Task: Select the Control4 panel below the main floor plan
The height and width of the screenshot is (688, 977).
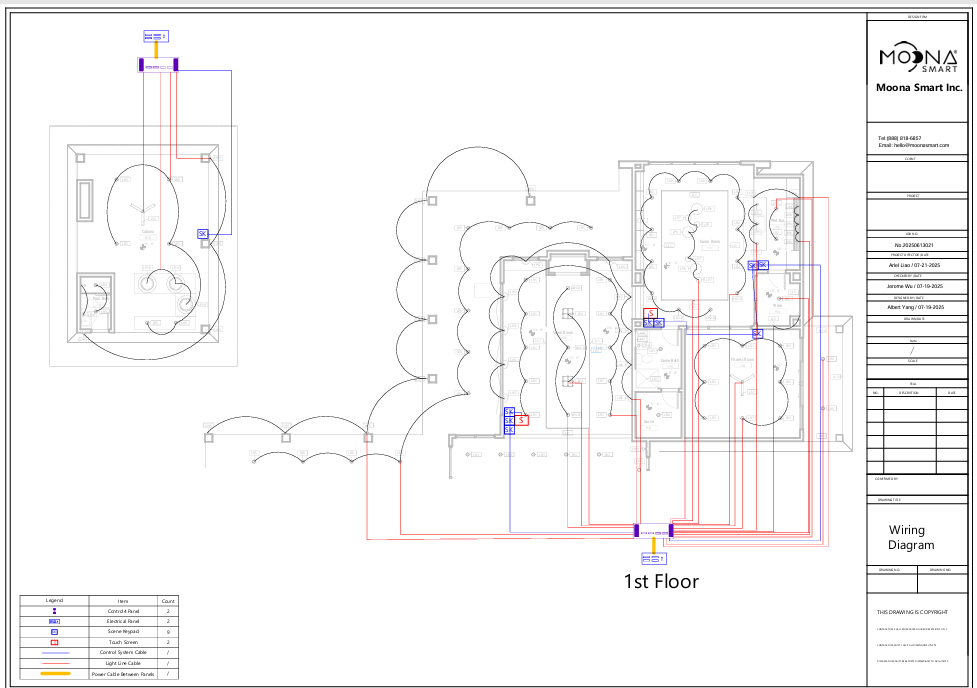Action: coord(654,531)
